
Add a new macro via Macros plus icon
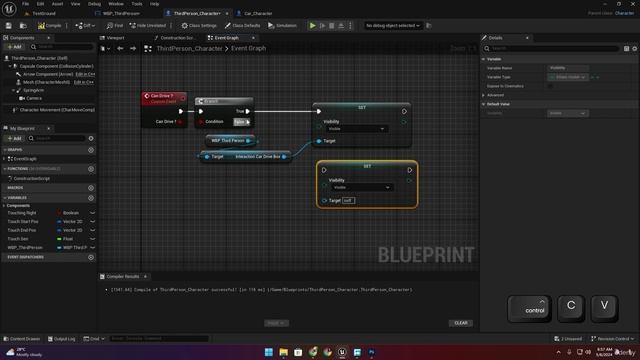tap(91, 188)
